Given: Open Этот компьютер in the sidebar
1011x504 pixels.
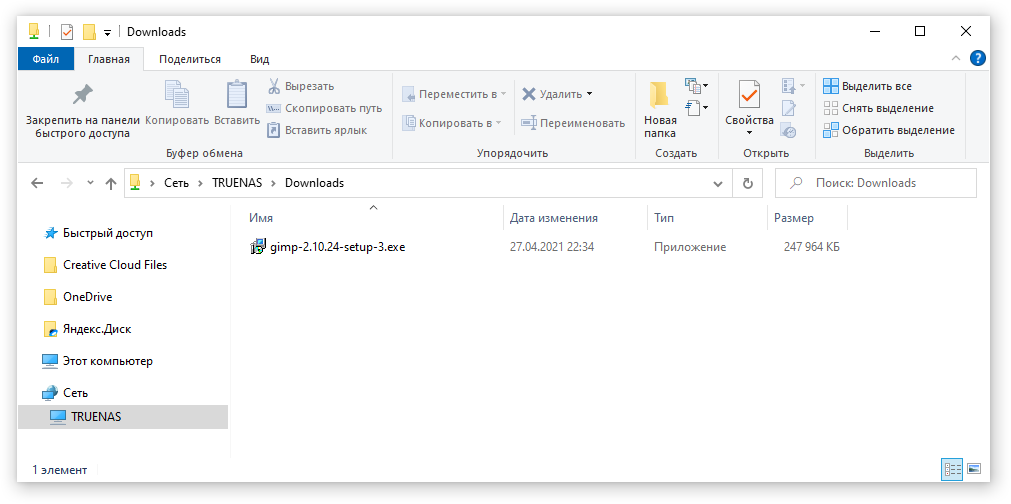Looking at the screenshot, I should pos(108,361).
